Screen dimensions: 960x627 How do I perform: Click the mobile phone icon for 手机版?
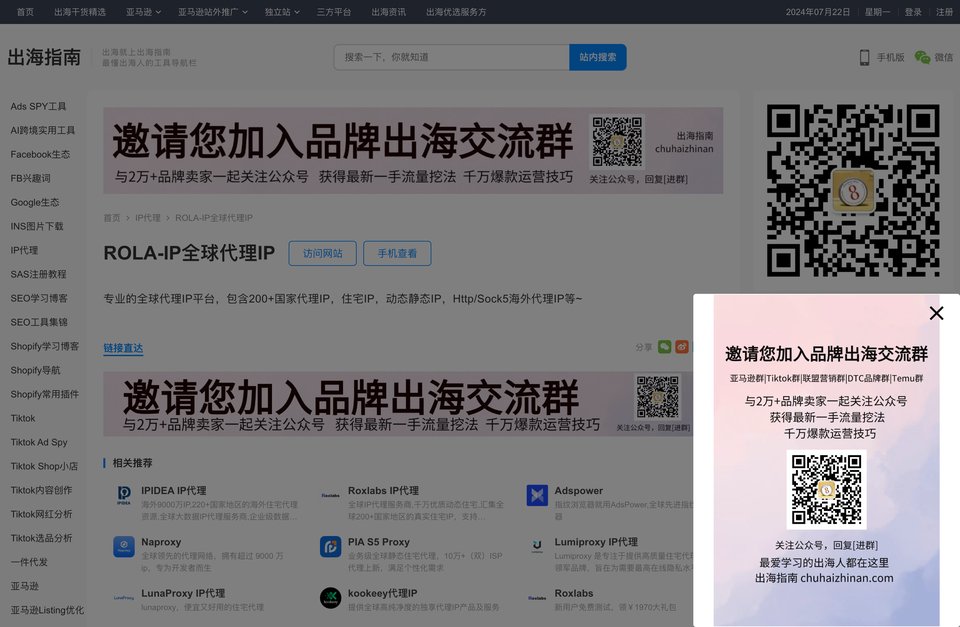(864, 58)
